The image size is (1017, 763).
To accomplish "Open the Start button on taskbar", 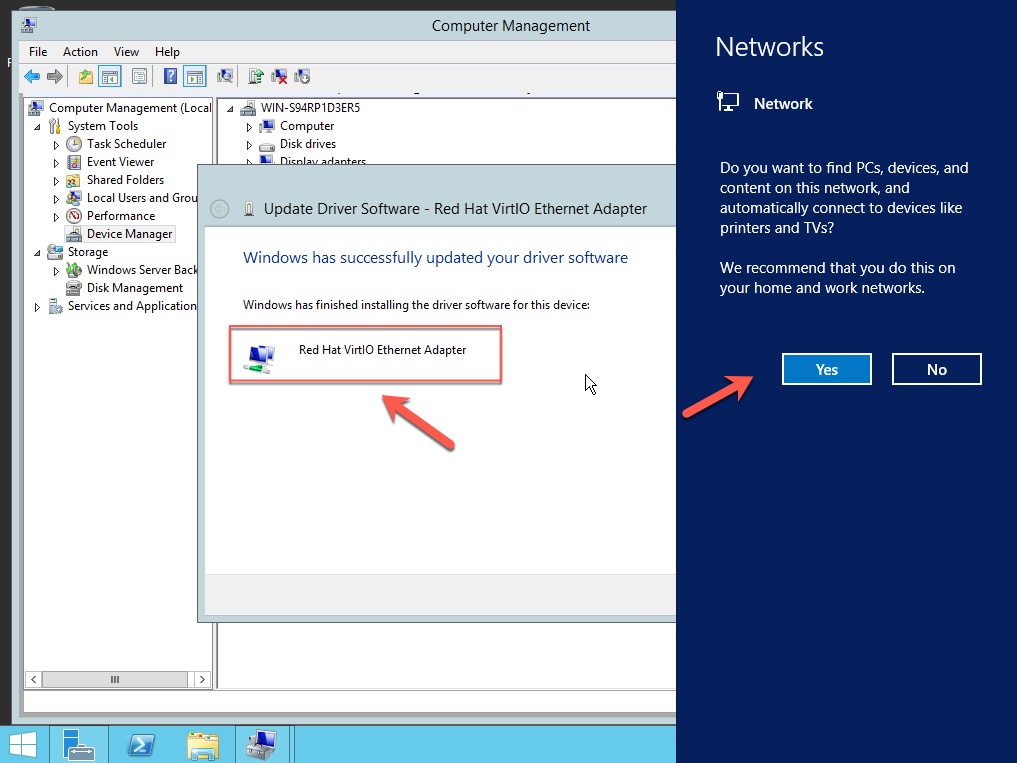I will [x=23, y=745].
